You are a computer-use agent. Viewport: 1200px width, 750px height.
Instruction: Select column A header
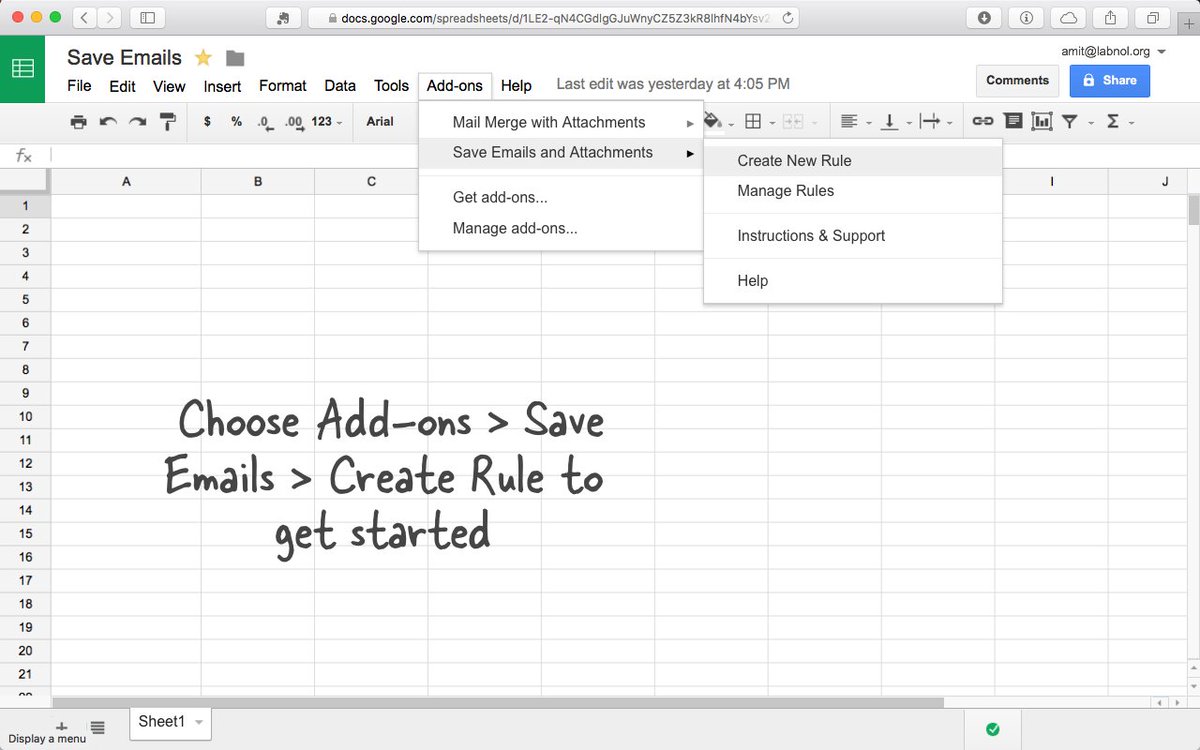(125, 181)
